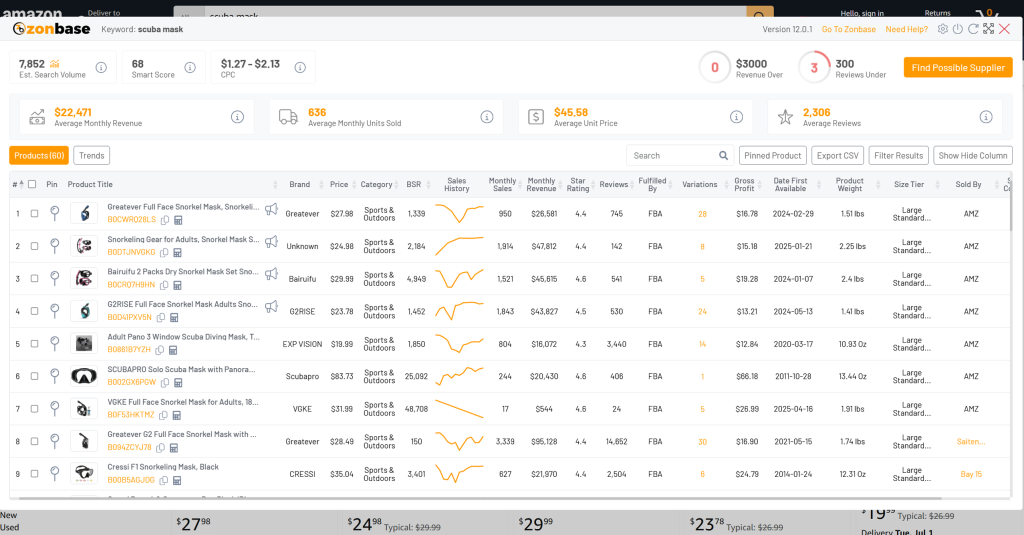Open Cressi F1 mask product thumbnail

point(84,474)
